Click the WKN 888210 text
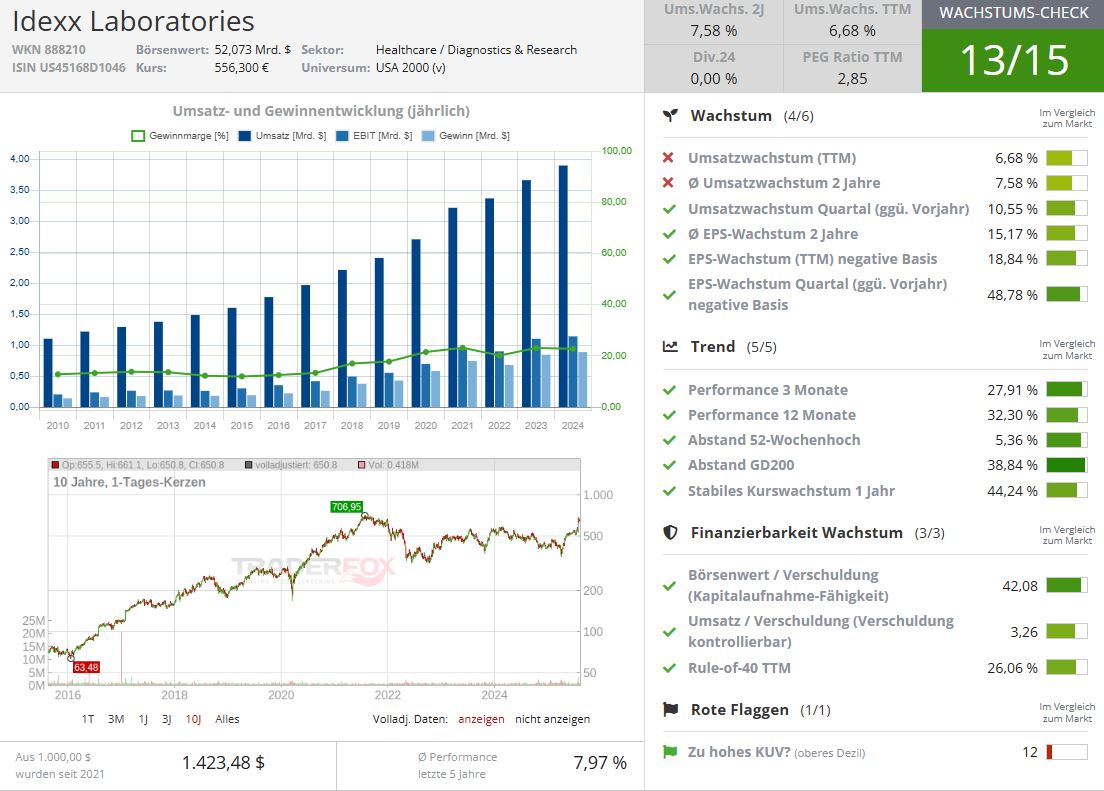Viewport: 1104px width, 791px height. coord(49,49)
